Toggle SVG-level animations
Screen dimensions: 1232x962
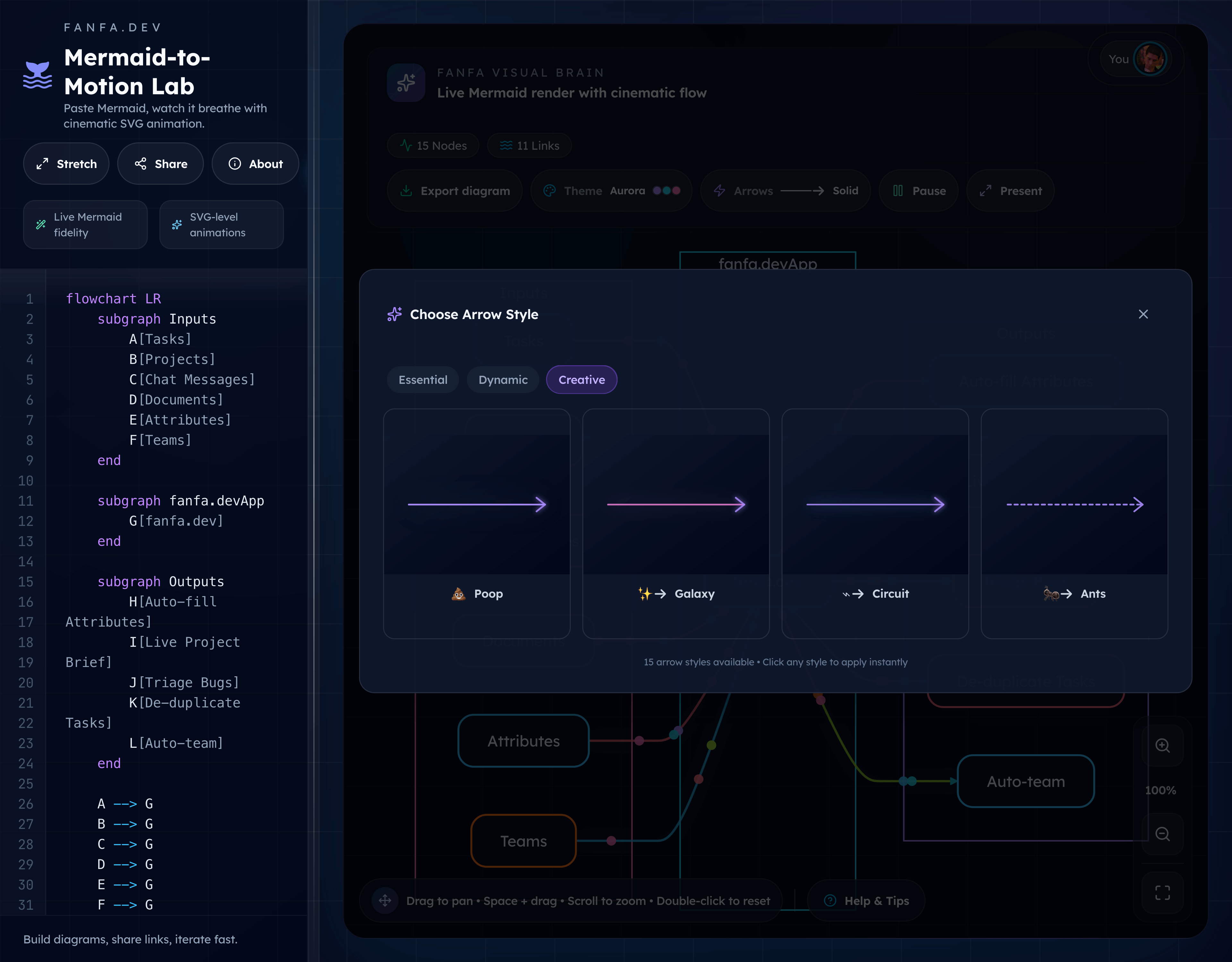click(221, 224)
